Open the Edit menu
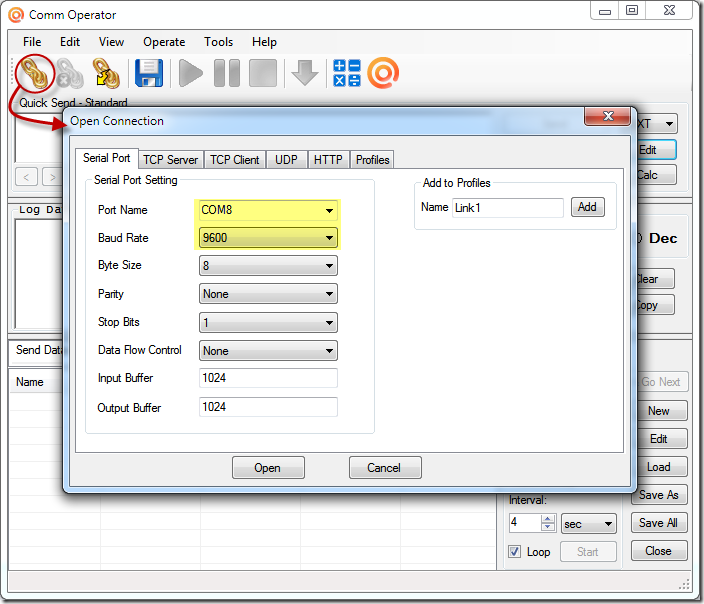Image resolution: width=704 pixels, height=604 pixels. pyautogui.click(x=70, y=42)
